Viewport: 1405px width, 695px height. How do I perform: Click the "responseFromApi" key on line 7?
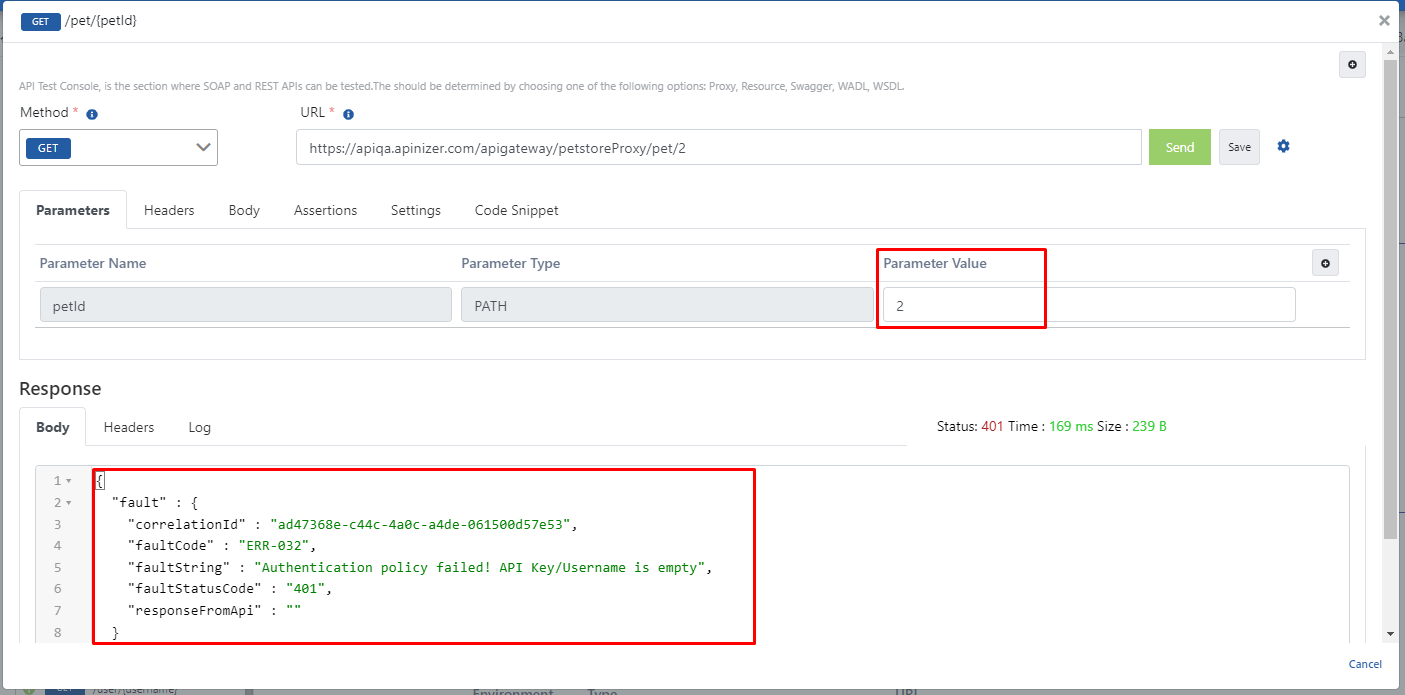point(194,611)
